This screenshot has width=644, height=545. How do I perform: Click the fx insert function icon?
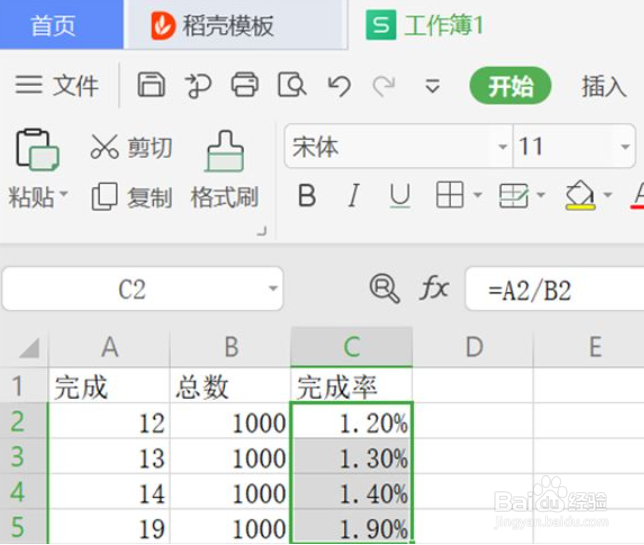pos(434,288)
